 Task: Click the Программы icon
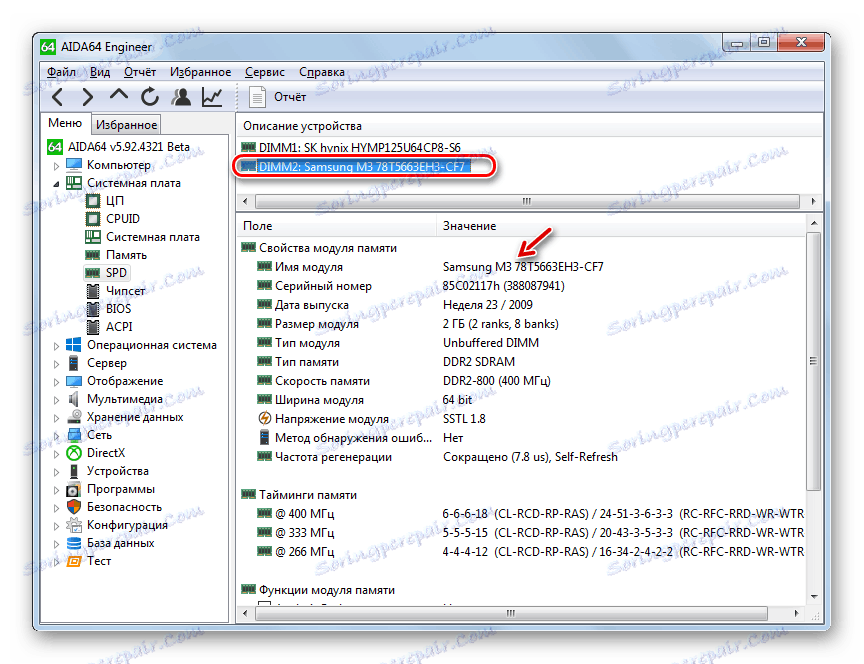click(x=74, y=489)
